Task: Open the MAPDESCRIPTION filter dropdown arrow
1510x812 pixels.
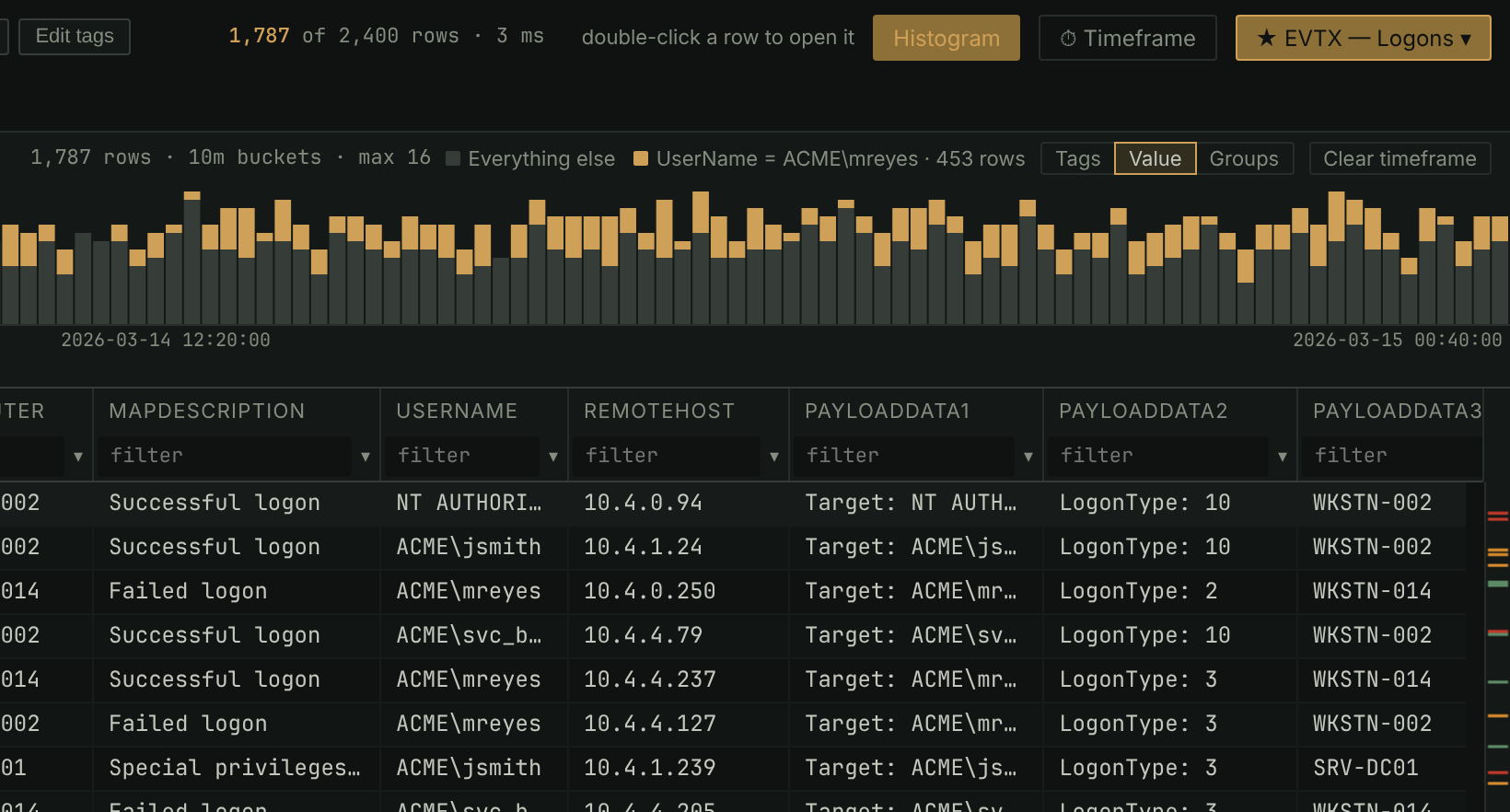Action: point(366,457)
